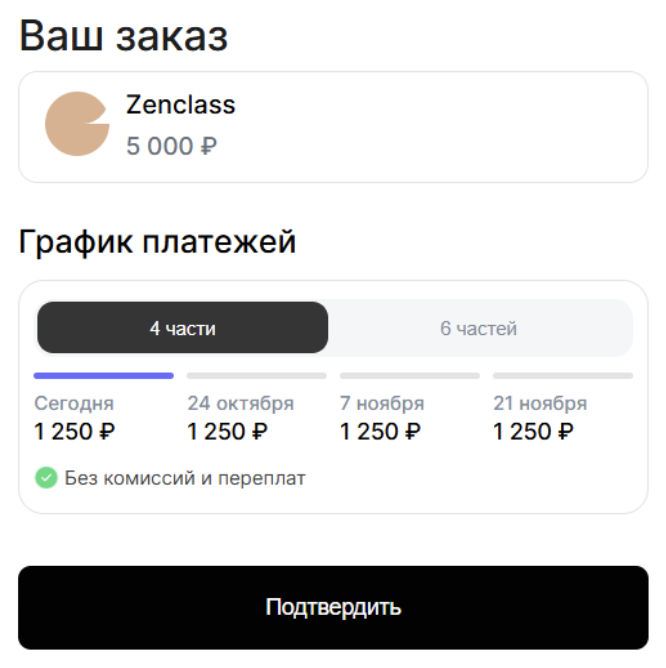
Task: Click the 5 000 ₽ order total
Action: click(x=171, y=147)
